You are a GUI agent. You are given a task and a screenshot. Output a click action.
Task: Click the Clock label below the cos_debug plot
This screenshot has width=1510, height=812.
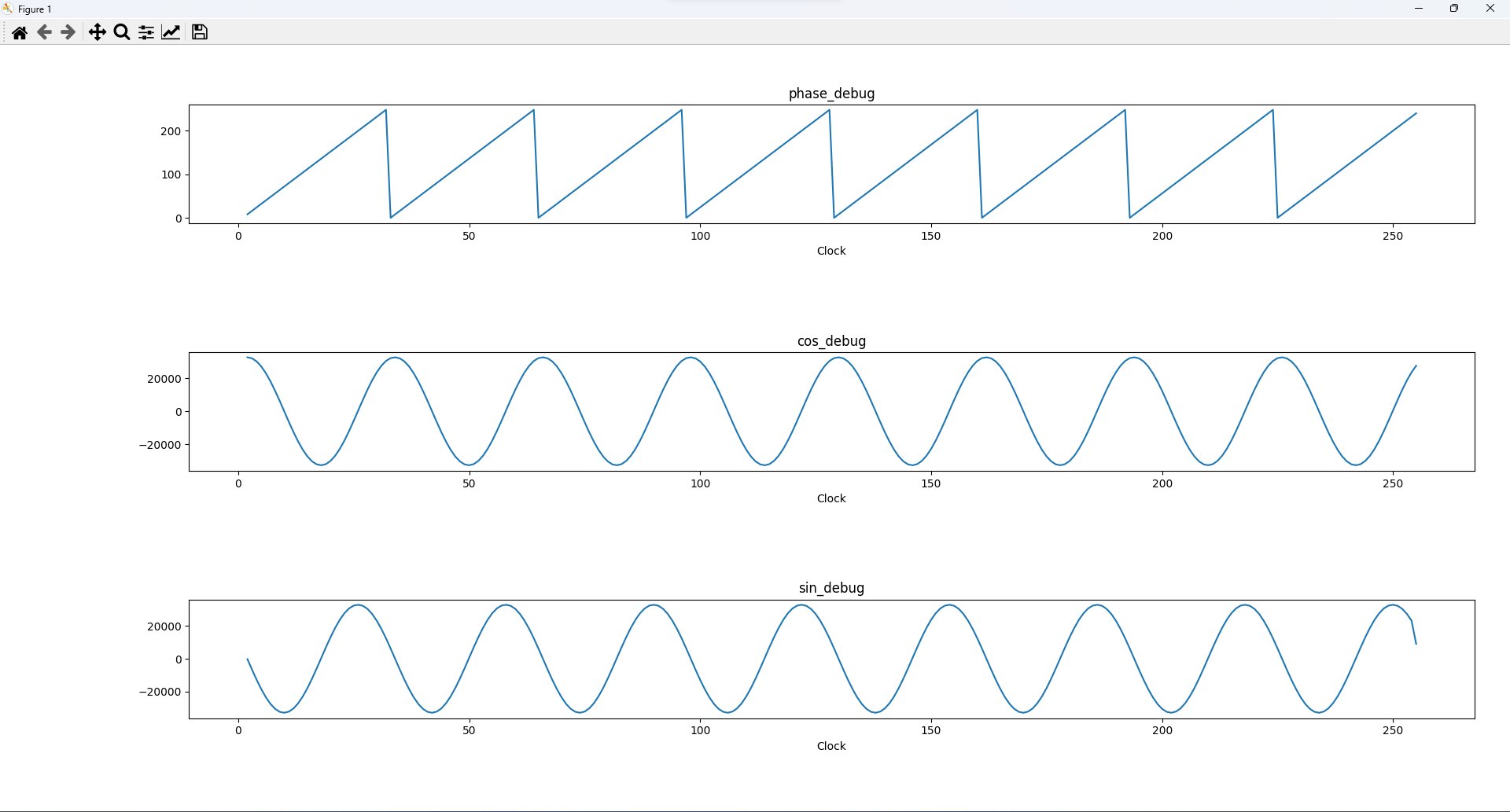[831, 498]
